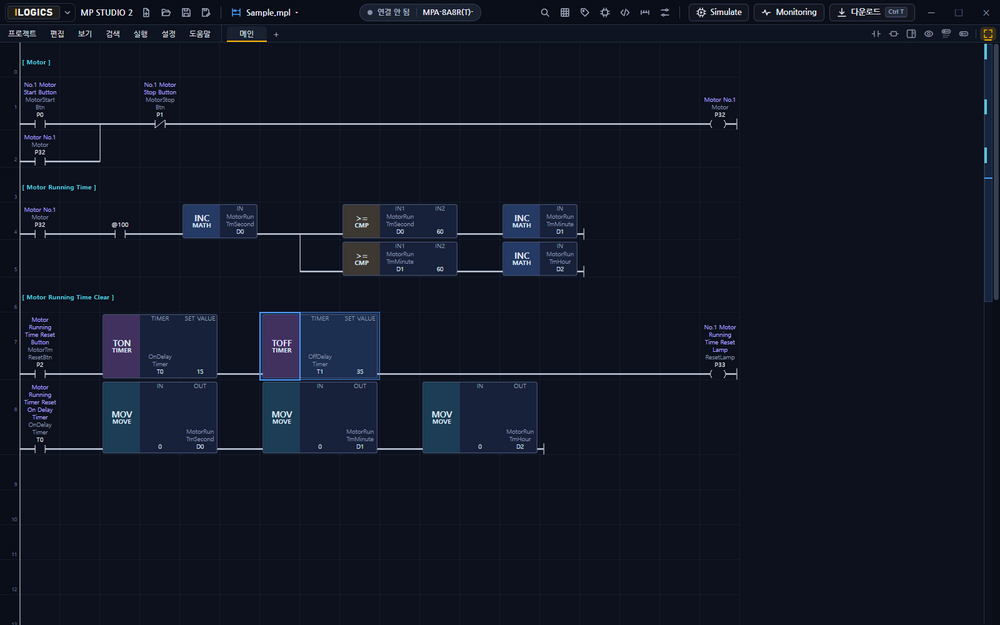
Task: Click the Save As icon with pencil
Action: click(x=206, y=12)
